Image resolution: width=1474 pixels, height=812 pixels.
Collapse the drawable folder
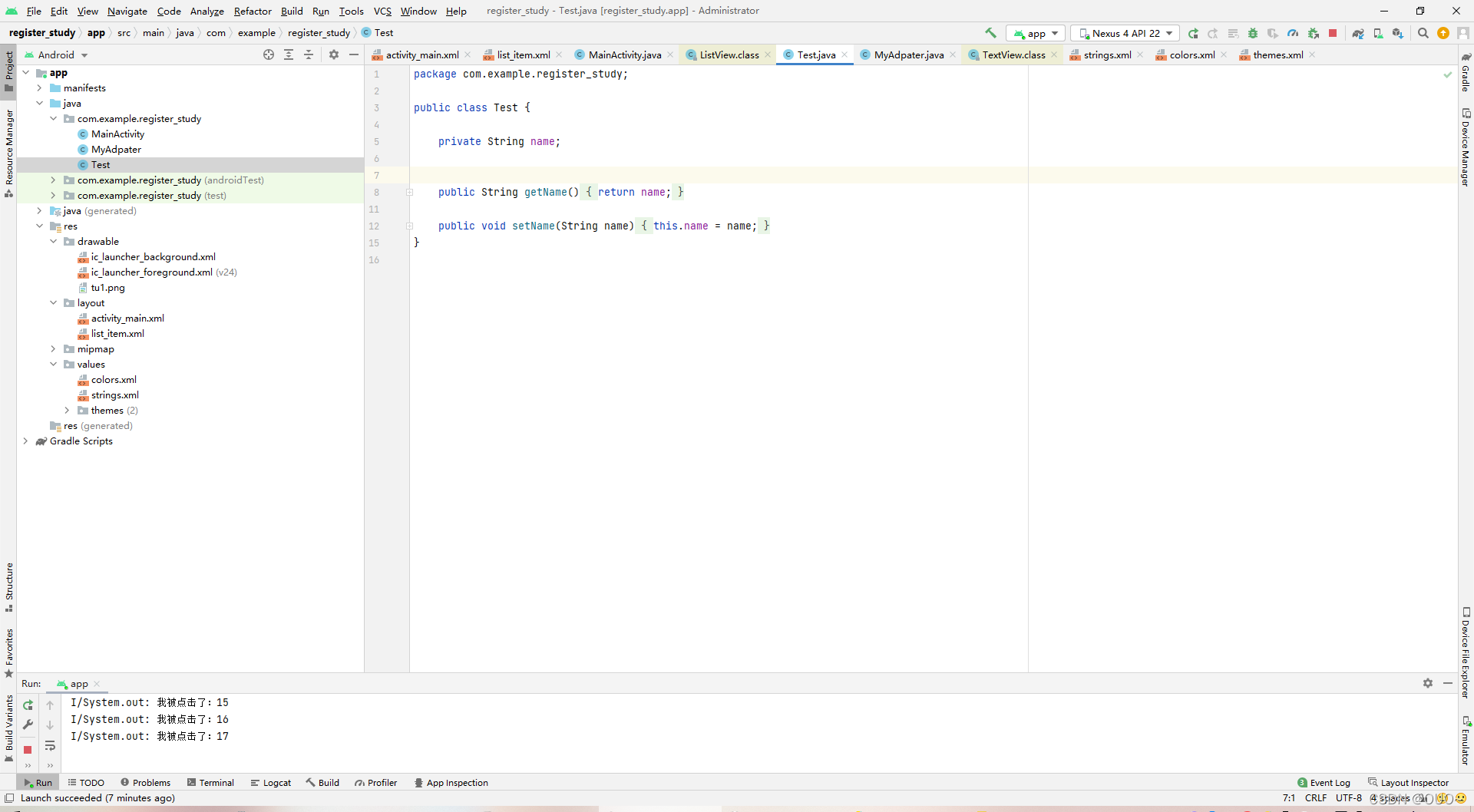pyautogui.click(x=54, y=242)
